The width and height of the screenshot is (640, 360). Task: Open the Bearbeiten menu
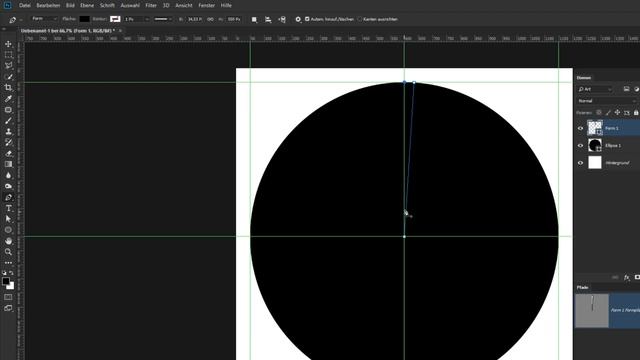(x=48, y=5)
